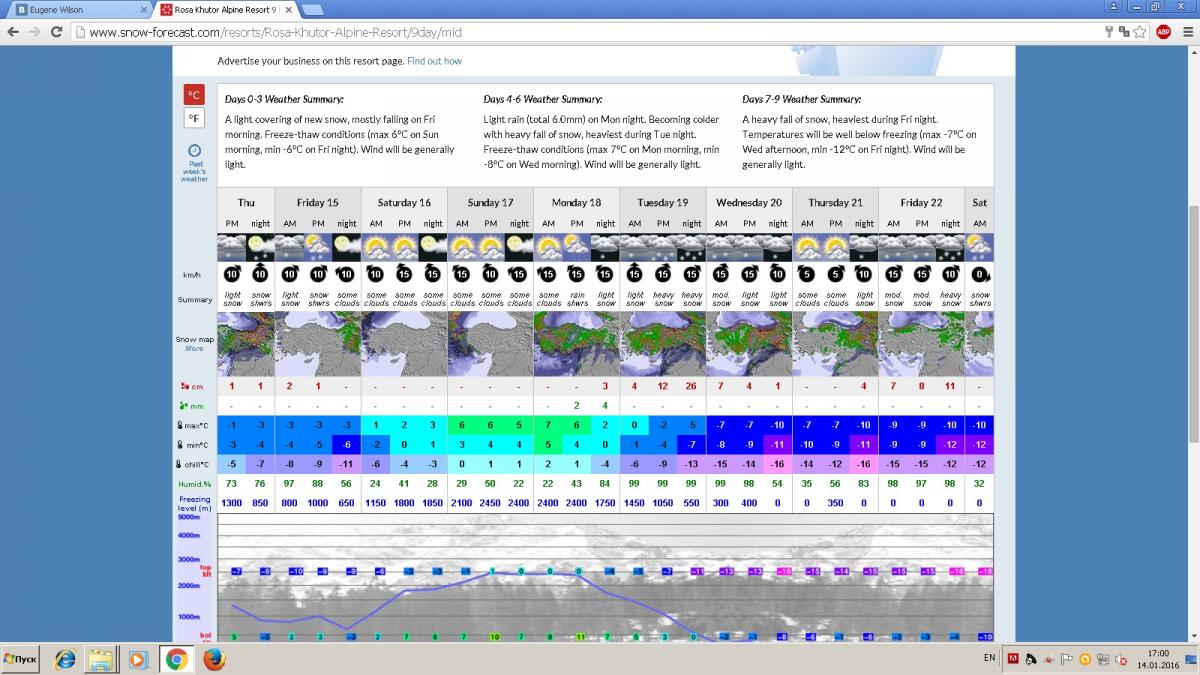
Task: Click the Monday 18 night weather icon
Action: pyautogui.click(x=605, y=246)
